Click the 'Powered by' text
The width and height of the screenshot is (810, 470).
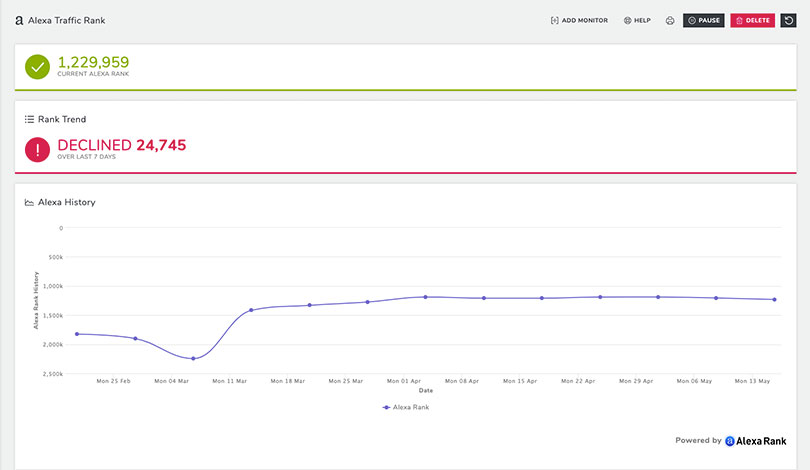698,441
